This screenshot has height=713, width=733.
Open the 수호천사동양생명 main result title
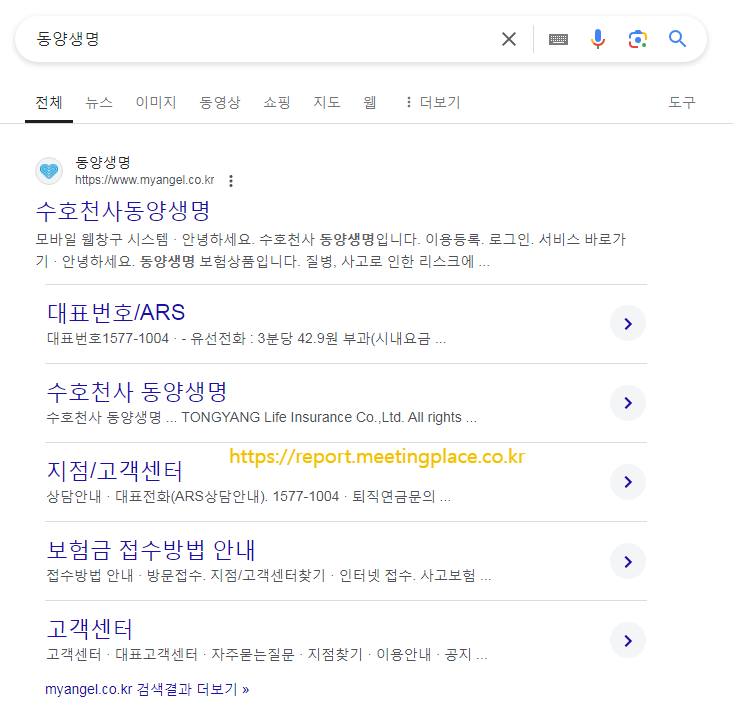pos(123,211)
